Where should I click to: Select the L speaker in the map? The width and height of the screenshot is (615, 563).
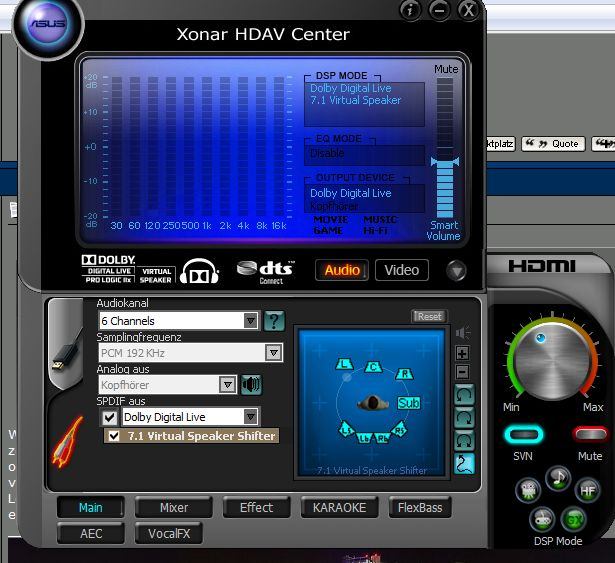coord(345,364)
